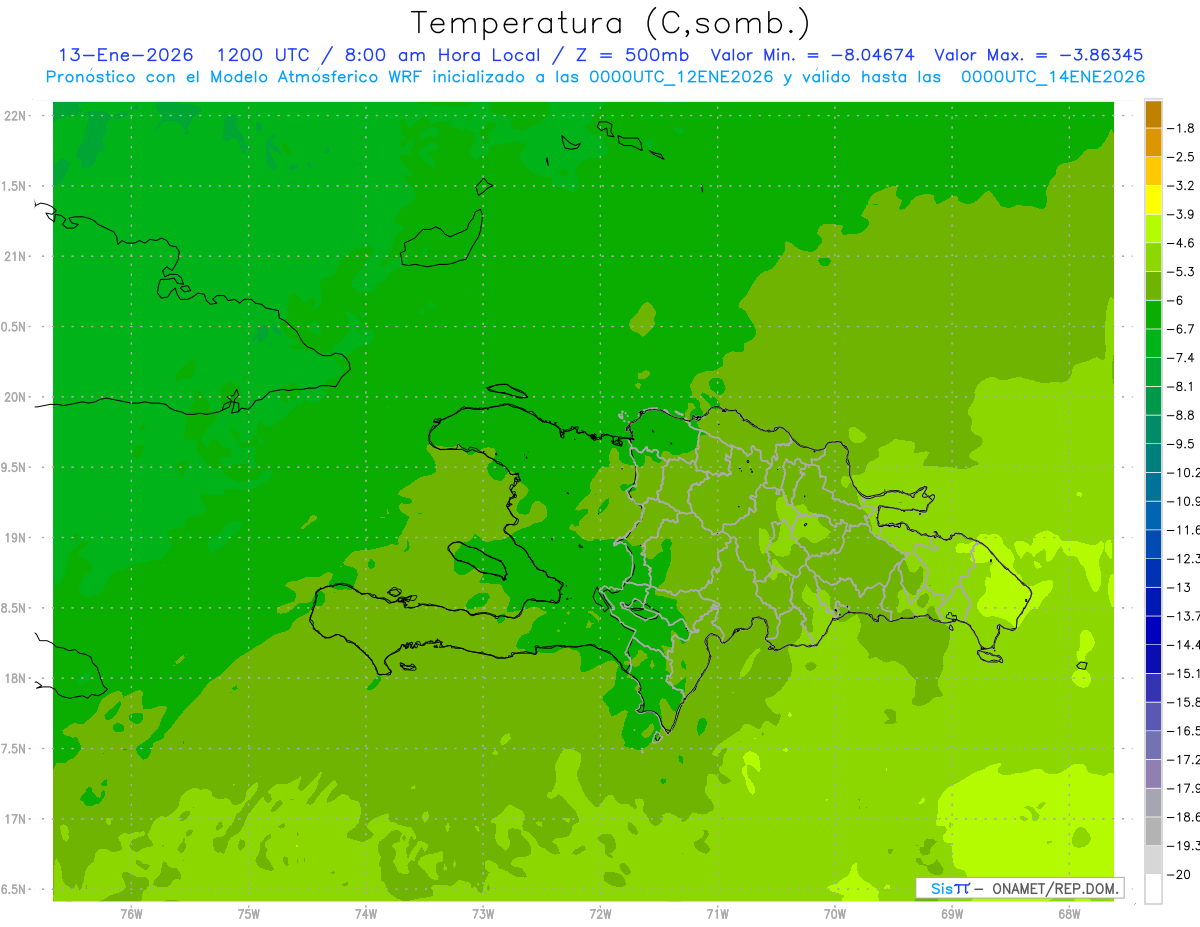This screenshot has width=1200, height=927.
Task: Click the "-20" colorbar value
Action: (x=1179, y=875)
